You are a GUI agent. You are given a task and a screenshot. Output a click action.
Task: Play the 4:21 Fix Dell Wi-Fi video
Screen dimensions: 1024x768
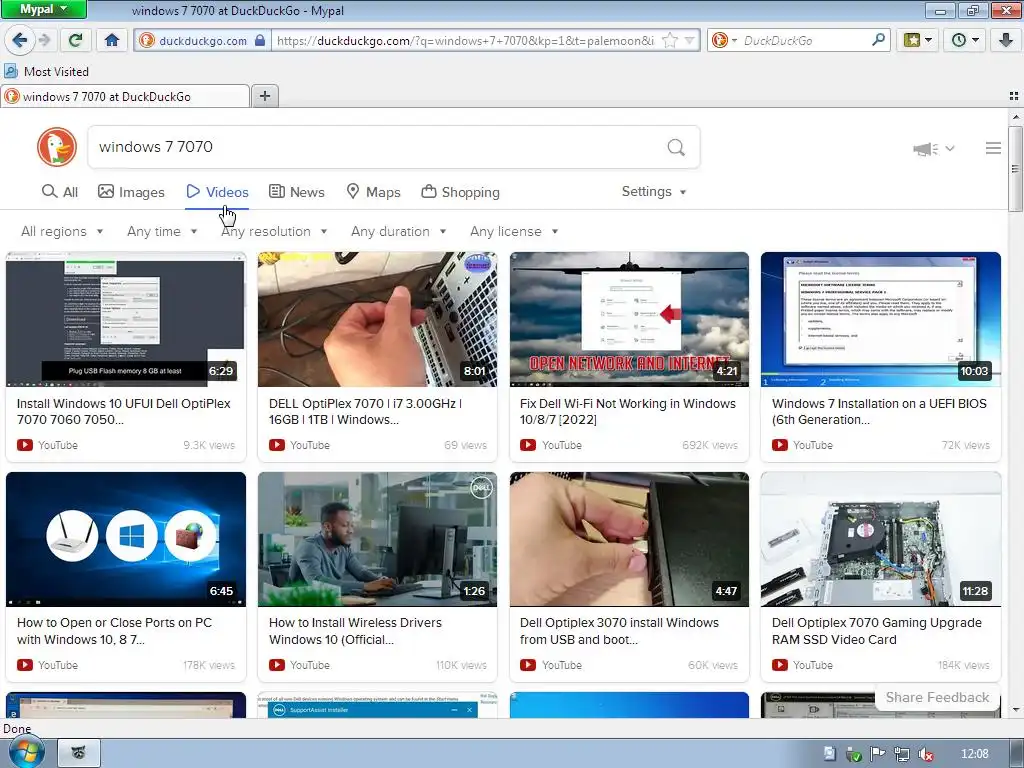tap(630, 319)
